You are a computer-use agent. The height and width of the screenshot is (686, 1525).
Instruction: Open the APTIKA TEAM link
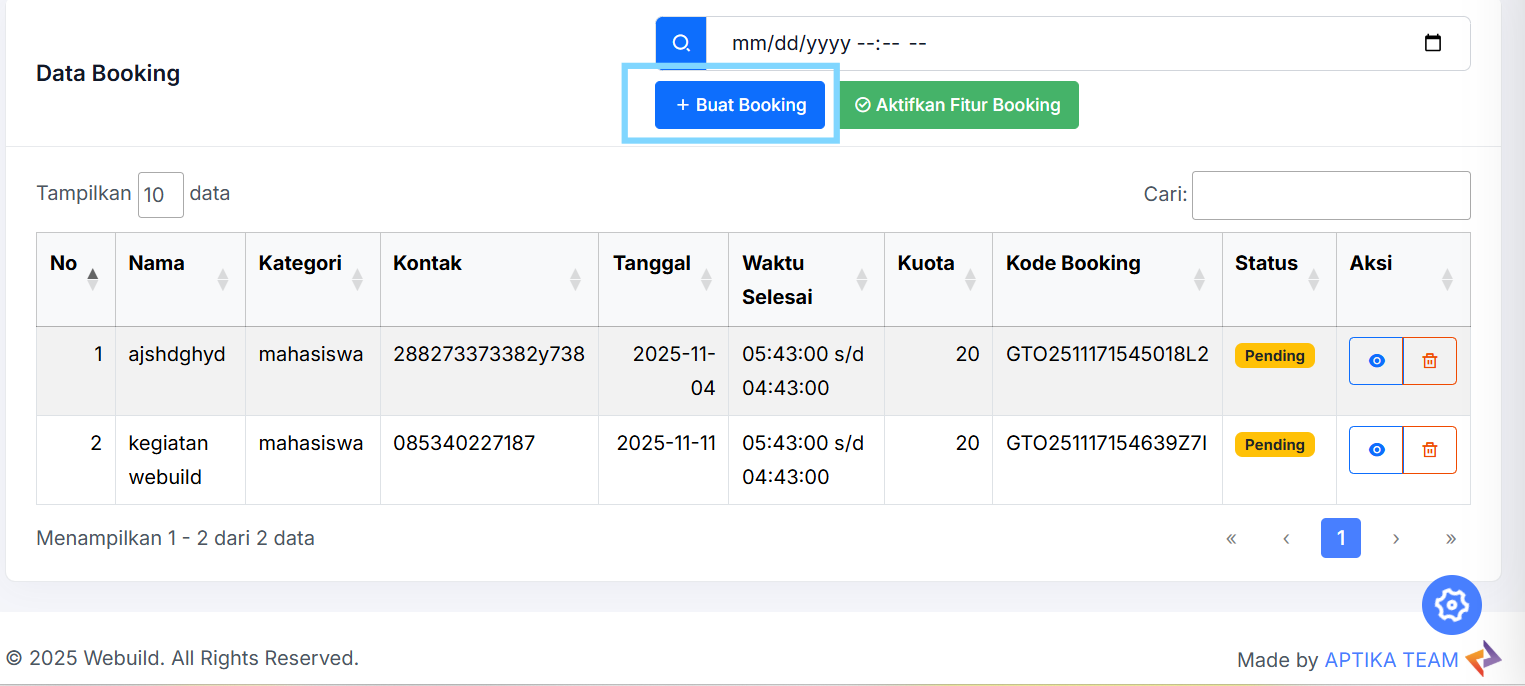[x=1391, y=660]
